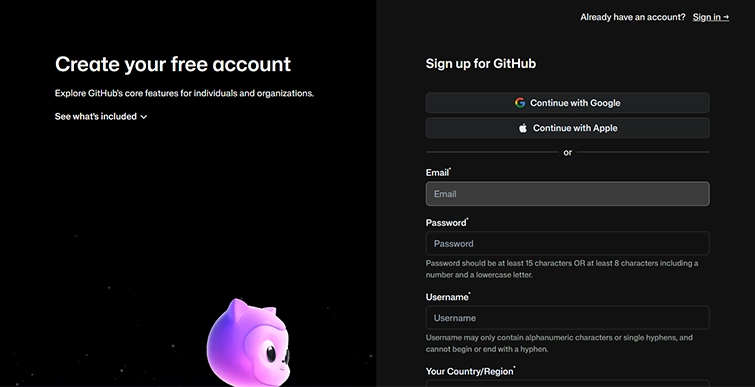Click the username rules hint text
Image resolution: width=755 pixels, height=387 pixels.
tap(559, 343)
